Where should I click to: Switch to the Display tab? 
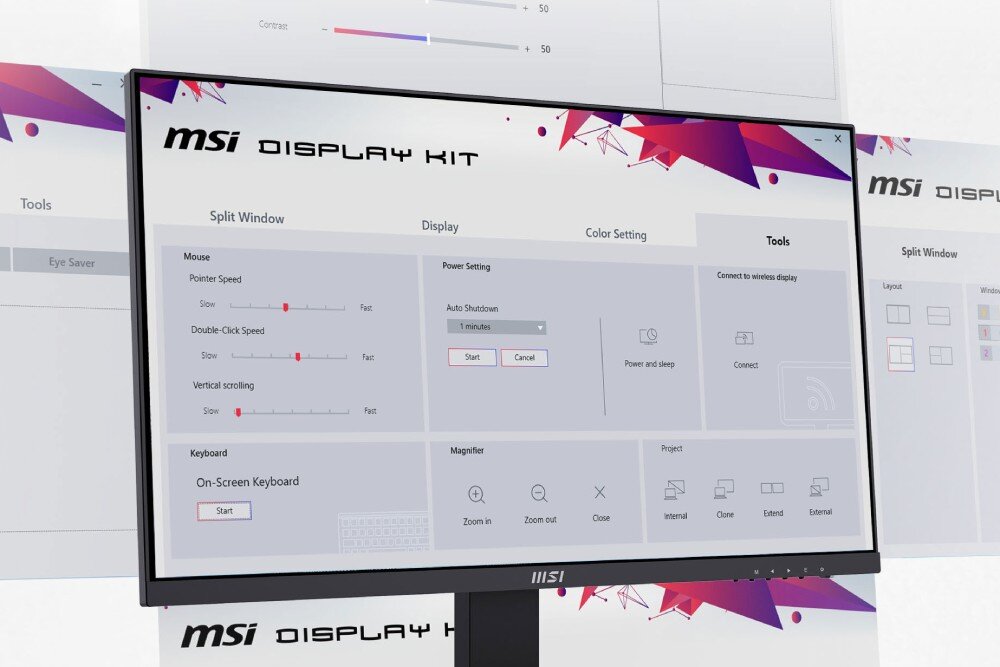(440, 226)
